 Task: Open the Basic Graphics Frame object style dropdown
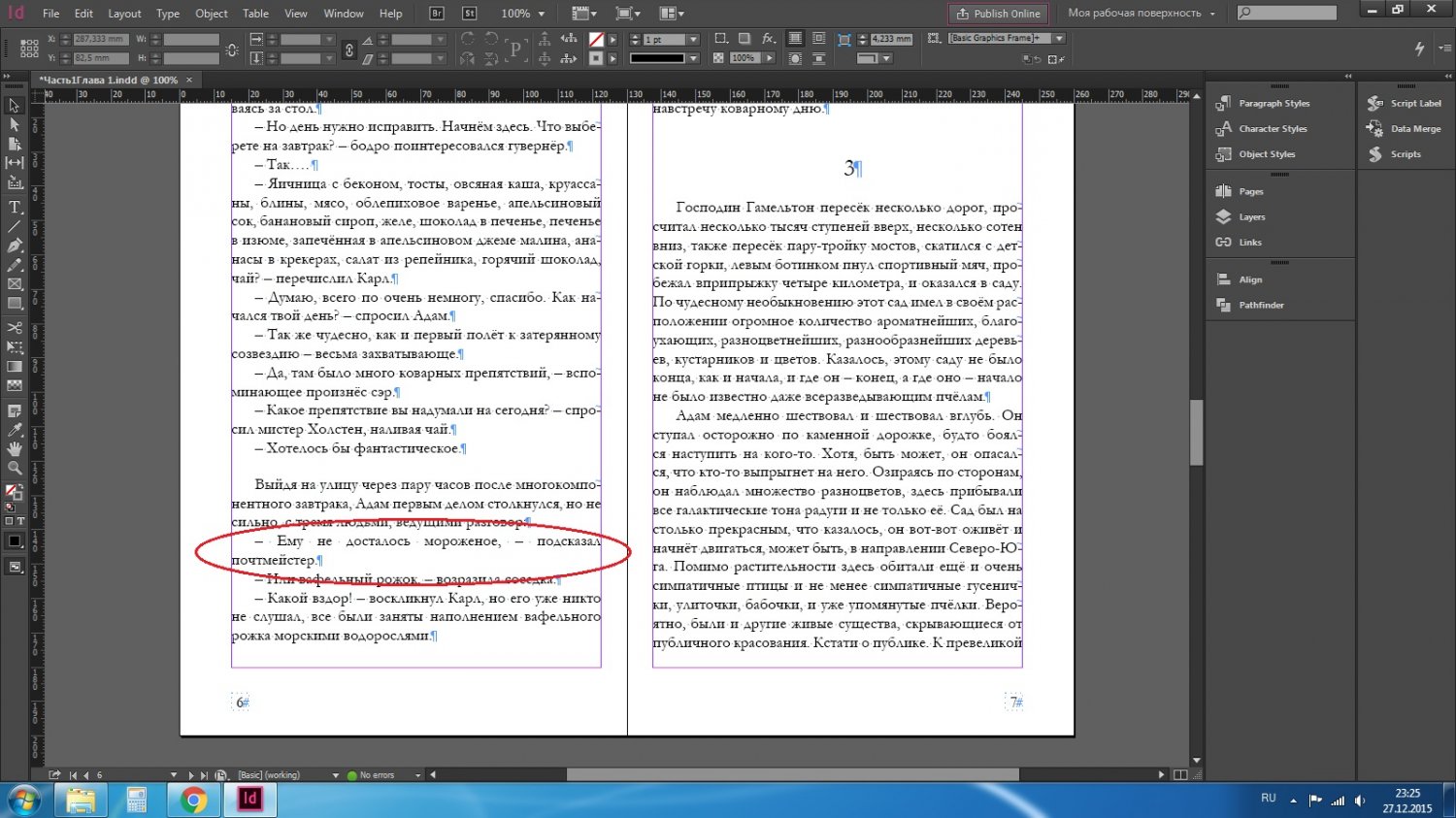[x=1059, y=39]
